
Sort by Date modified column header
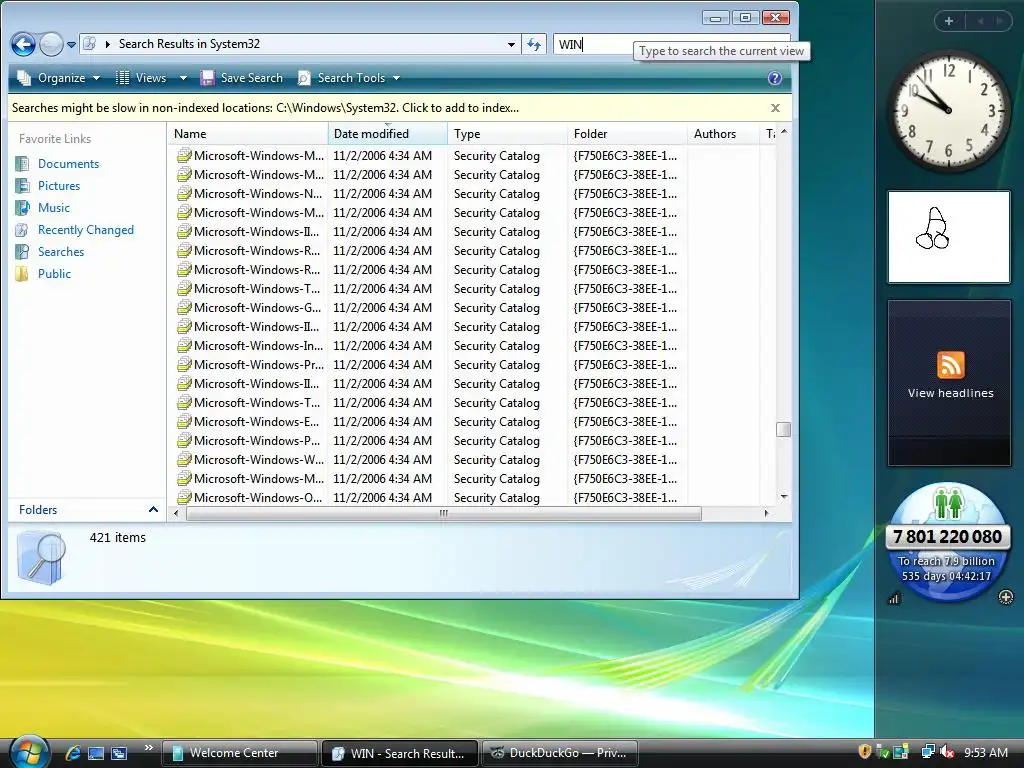(x=387, y=133)
